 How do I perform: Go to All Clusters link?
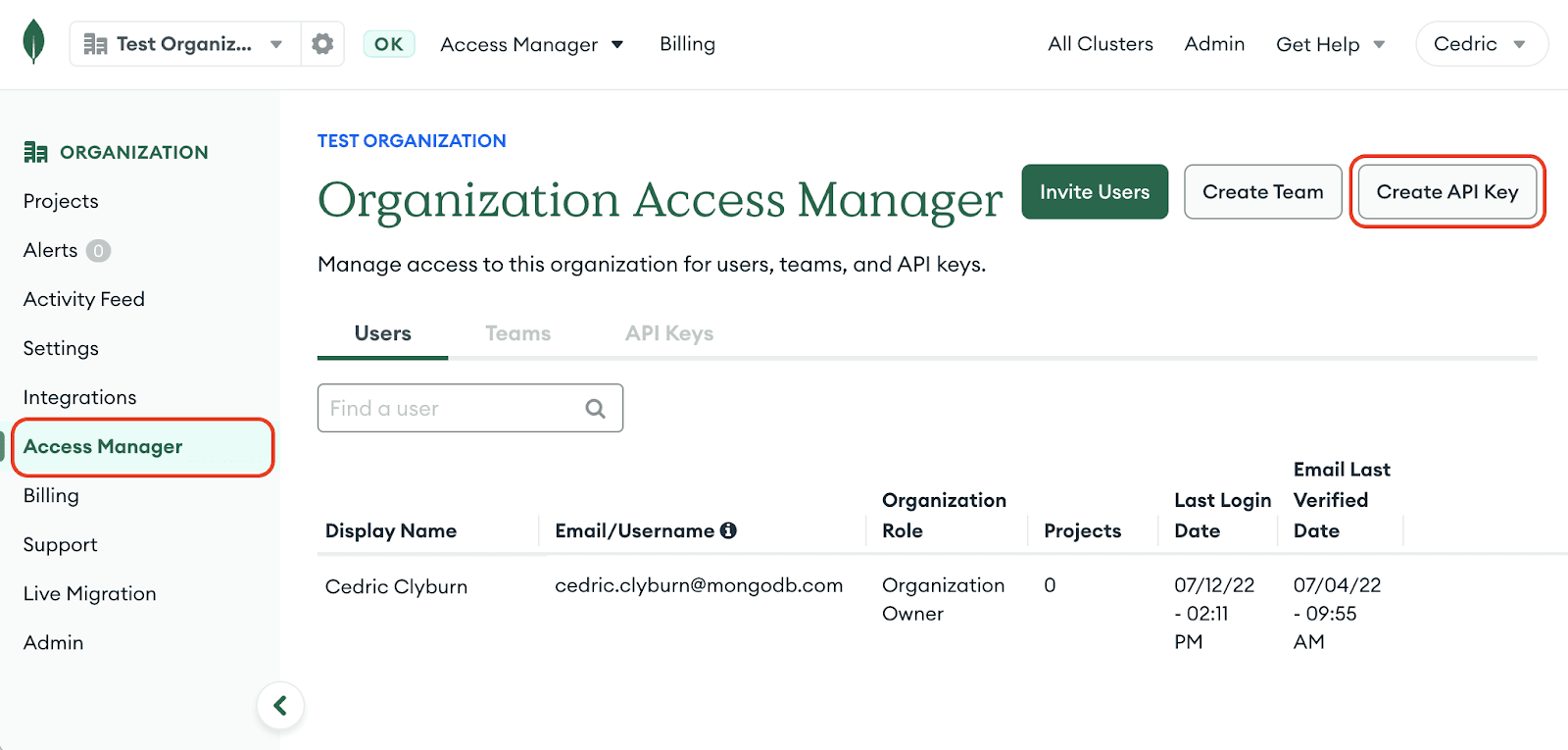pyautogui.click(x=1100, y=44)
